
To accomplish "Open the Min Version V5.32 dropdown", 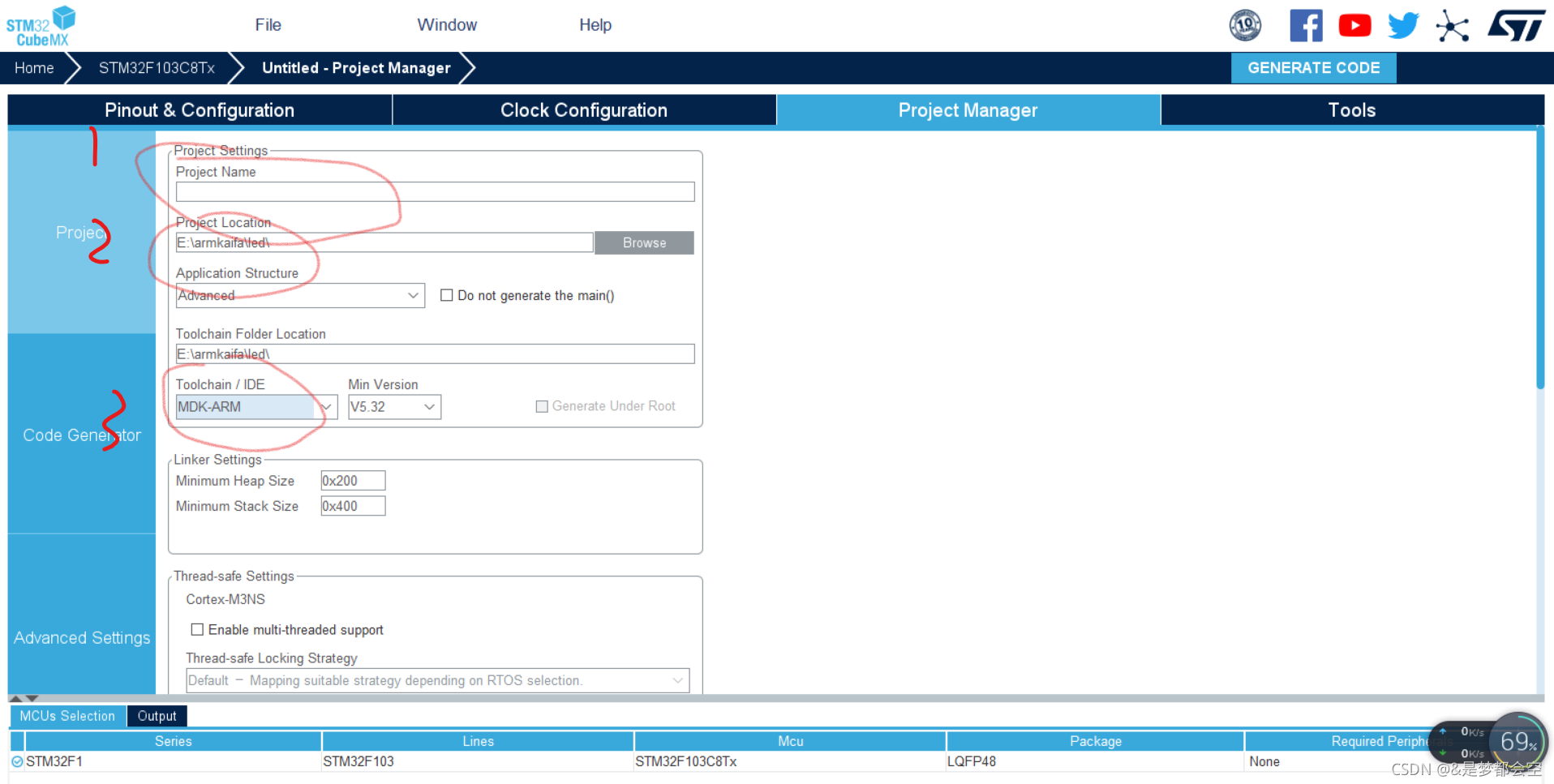I will tap(394, 407).
